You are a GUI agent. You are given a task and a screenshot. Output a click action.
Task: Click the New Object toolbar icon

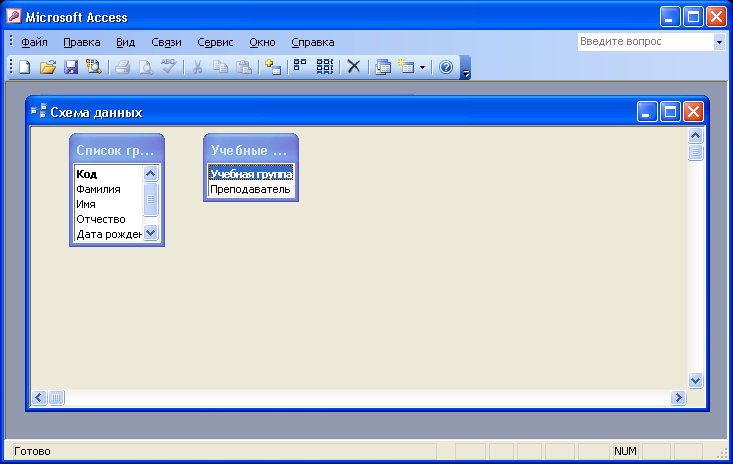tap(406, 67)
